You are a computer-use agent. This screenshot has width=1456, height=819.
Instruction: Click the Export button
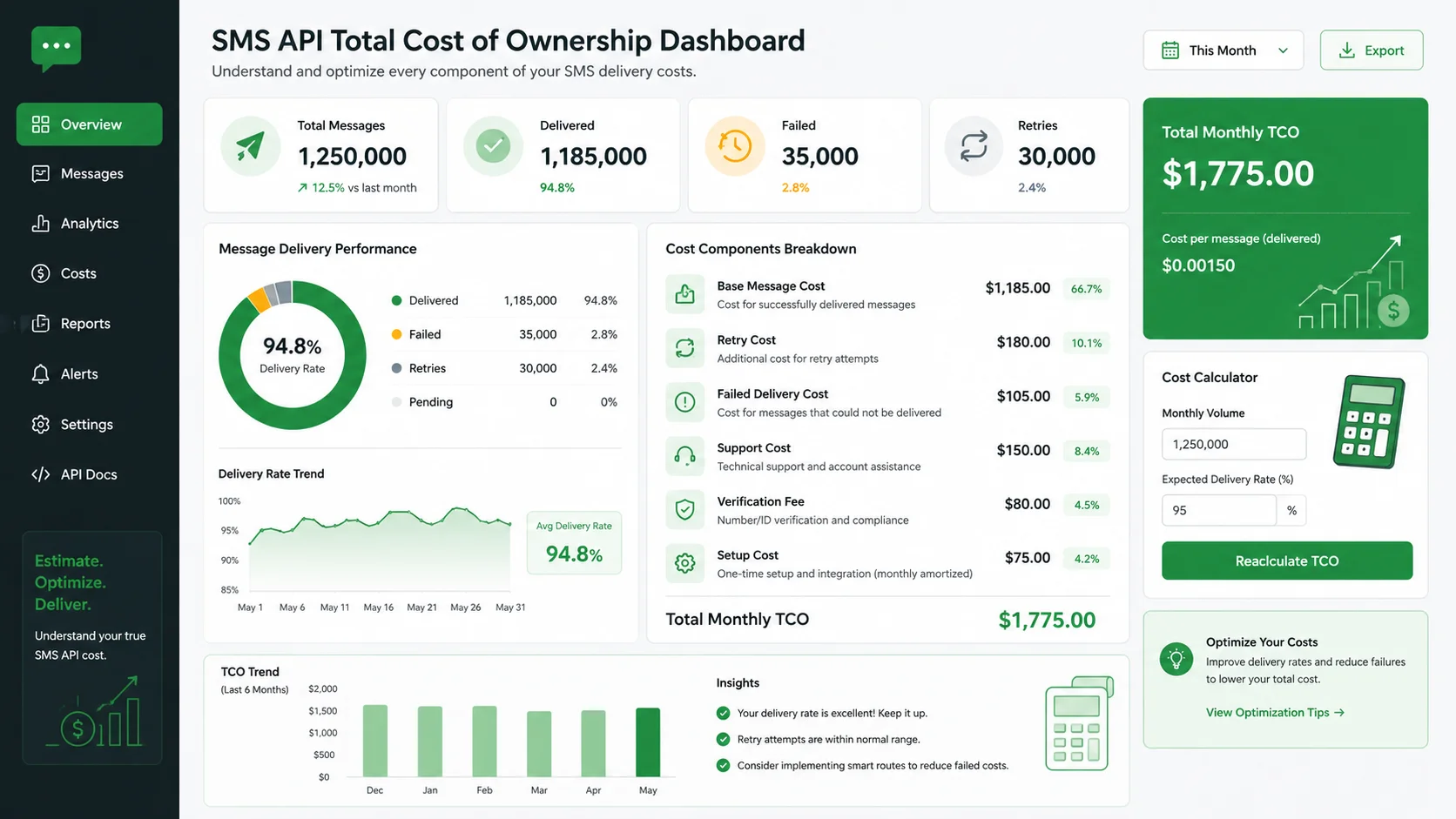click(1372, 50)
